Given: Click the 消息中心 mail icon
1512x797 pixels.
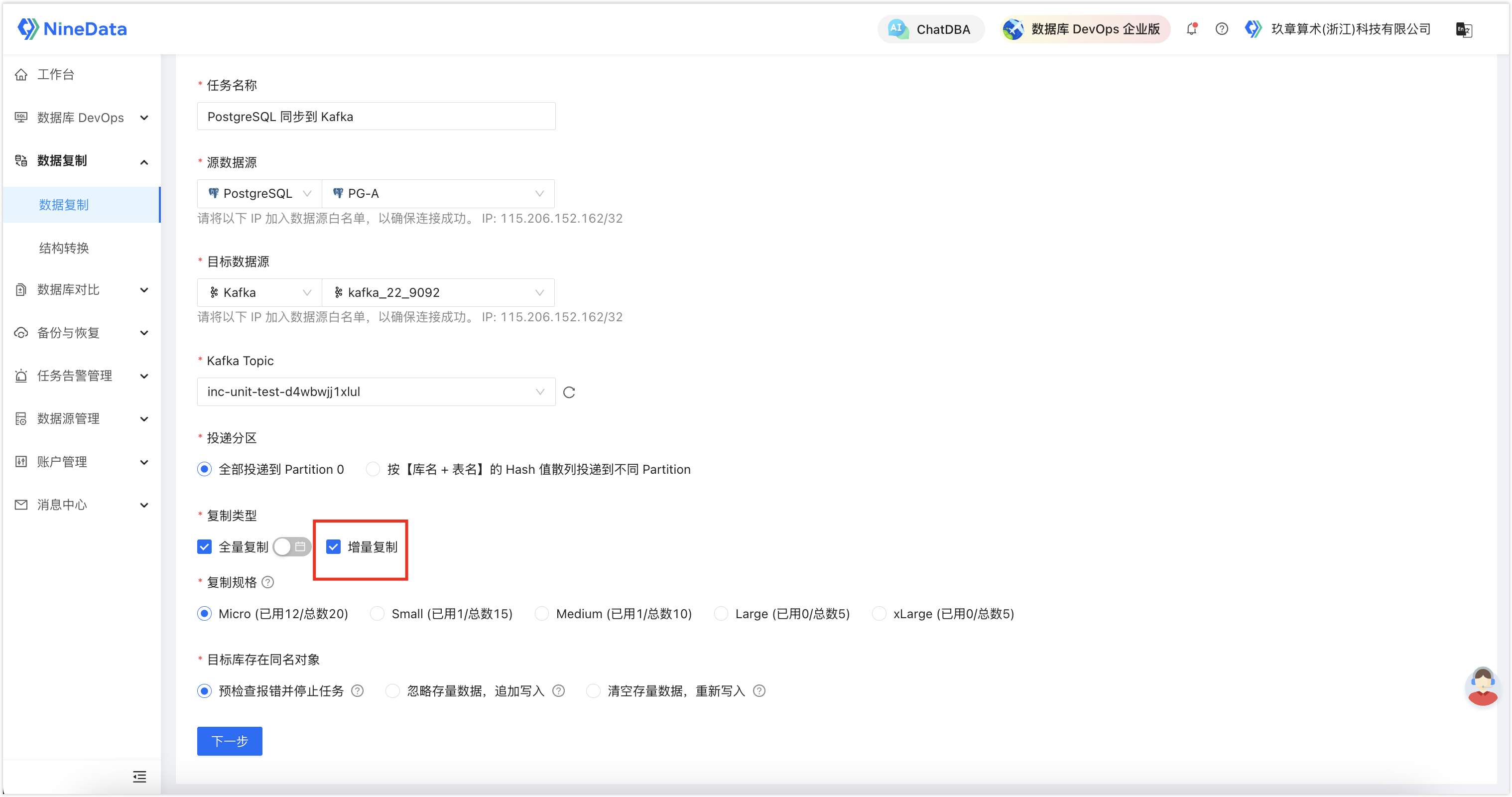Looking at the screenshot, I should (21, 505).
